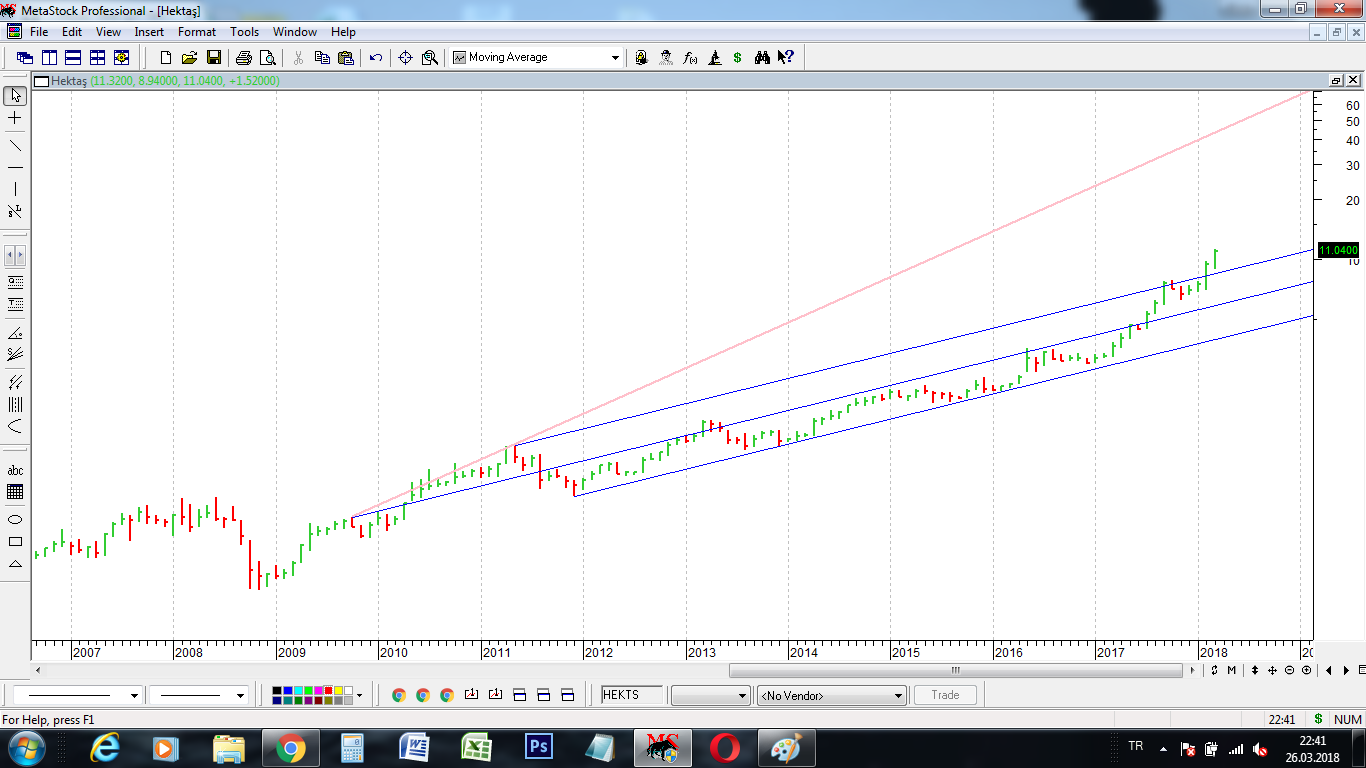
Task: Open the Indicator Builder fx icon
Action: click(690, 57)
